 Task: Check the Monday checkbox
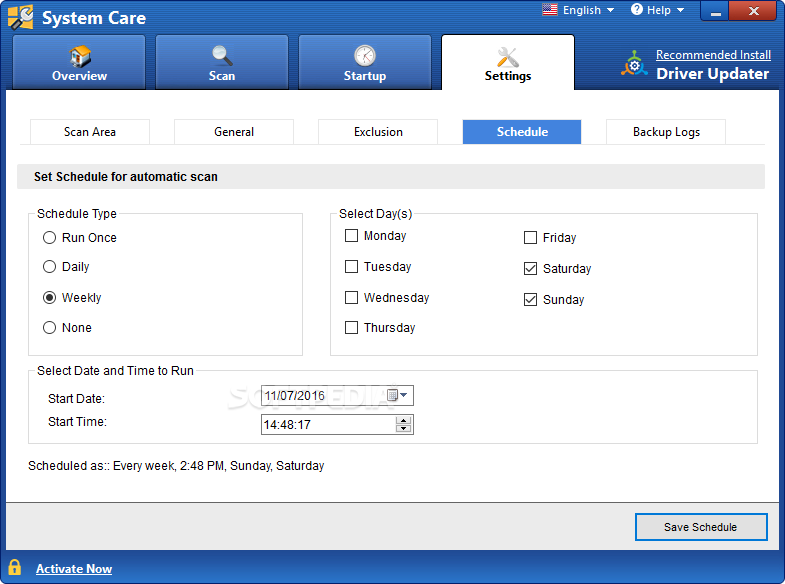click(351, 236)
